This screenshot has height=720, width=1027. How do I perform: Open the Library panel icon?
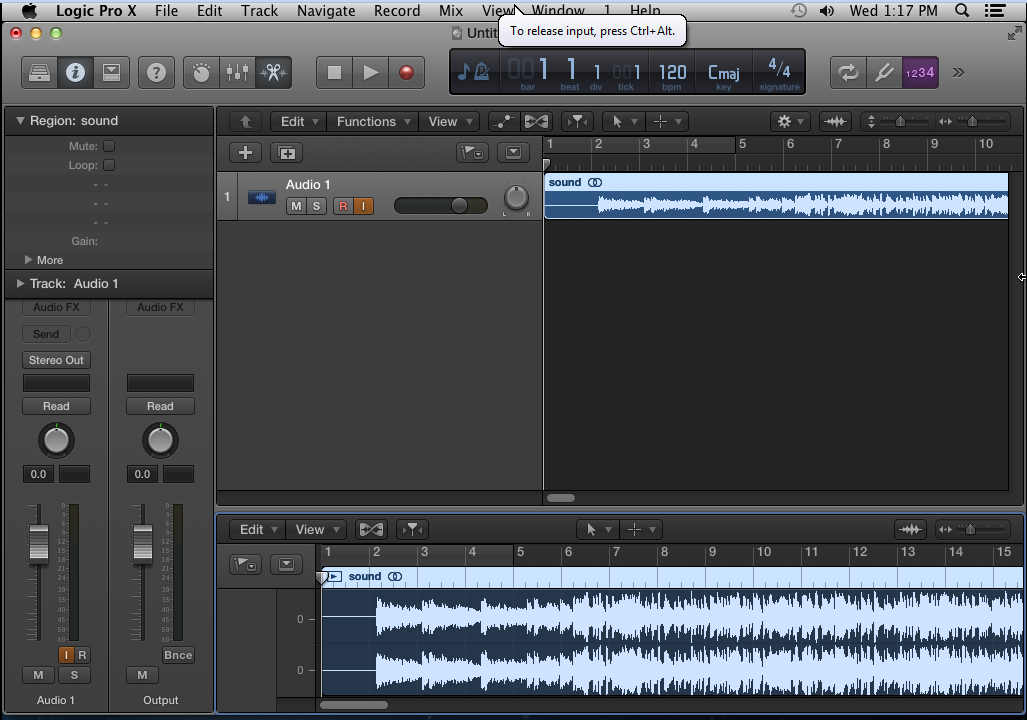point(39,72)
